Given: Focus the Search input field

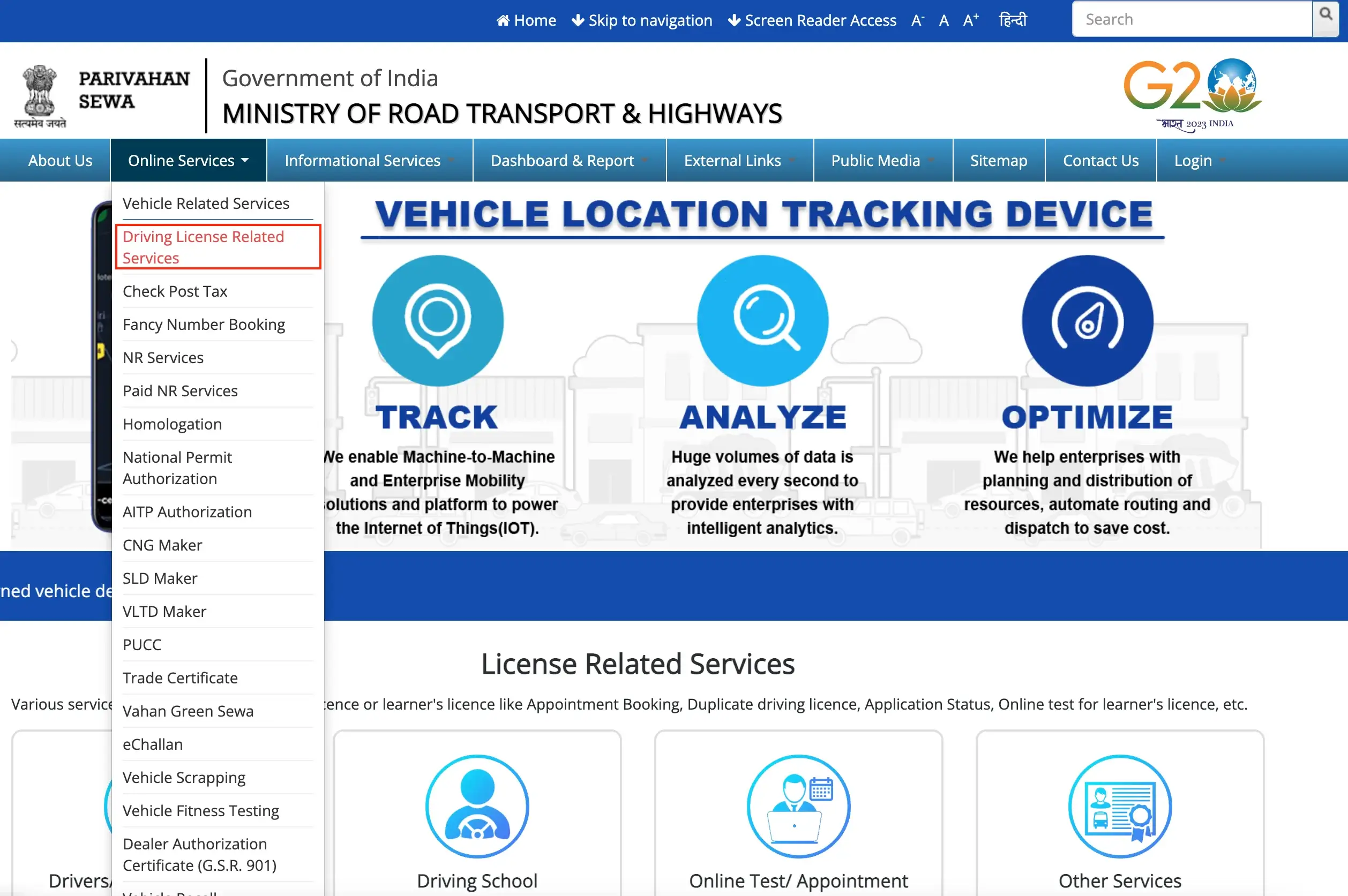Looking at the screenshot, I should click(1192, 19).
